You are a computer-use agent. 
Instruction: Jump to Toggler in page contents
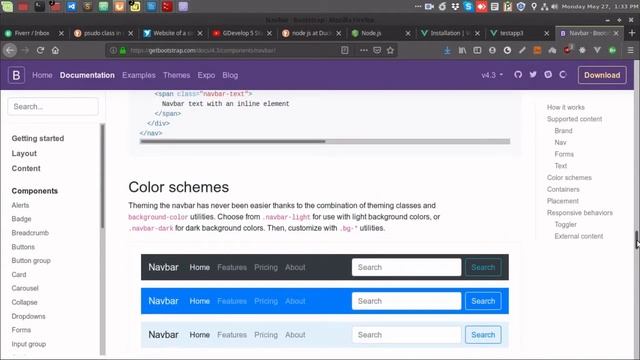click(x=565, y=224)
